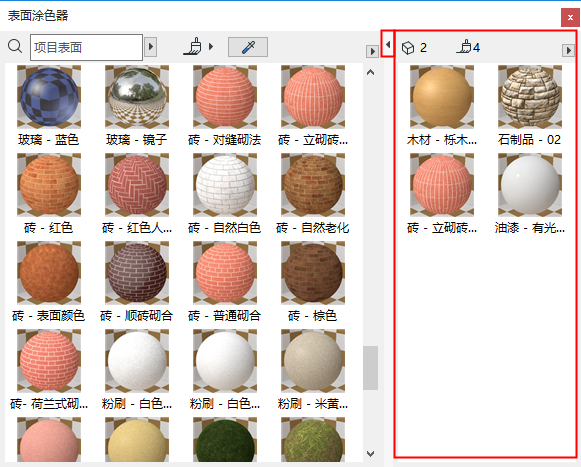
Task: Toggle the eyedropper pick-up button
Action: (248, 47)
